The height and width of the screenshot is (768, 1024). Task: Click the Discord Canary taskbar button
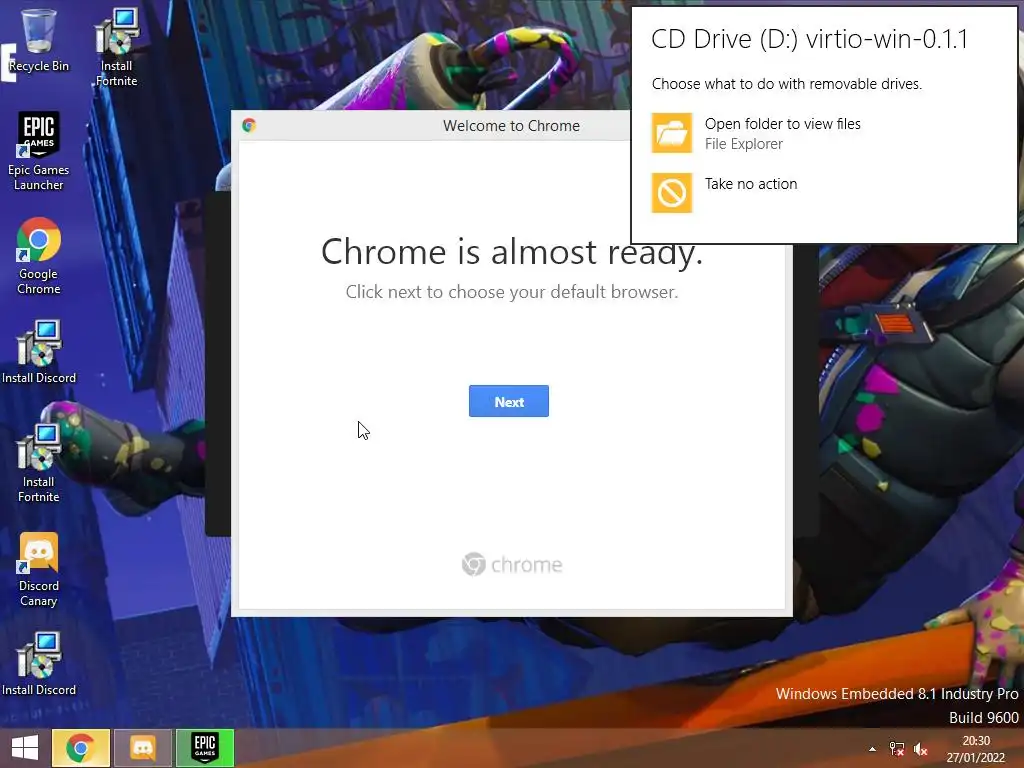click(x=143, y=748)
